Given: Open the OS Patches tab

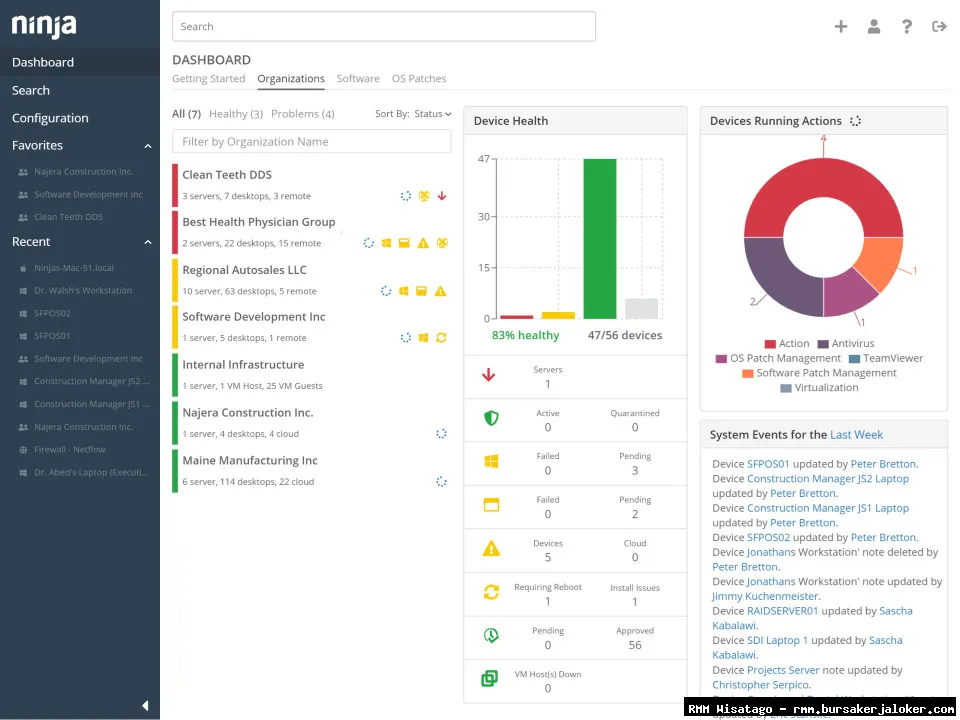Looking at the screenshot, I should tap(419, 78).
